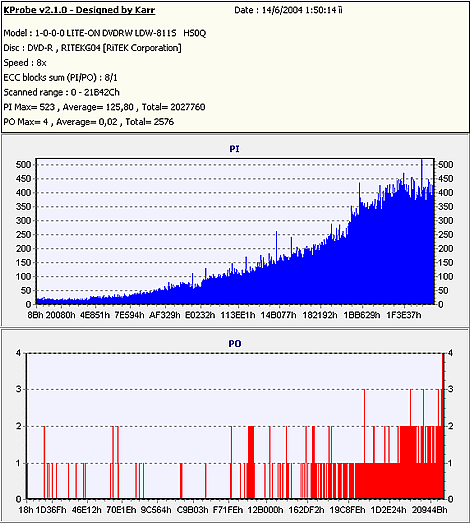
Task: Click the Disc RITEKG04 info line
Action: [x=92, y=48]
